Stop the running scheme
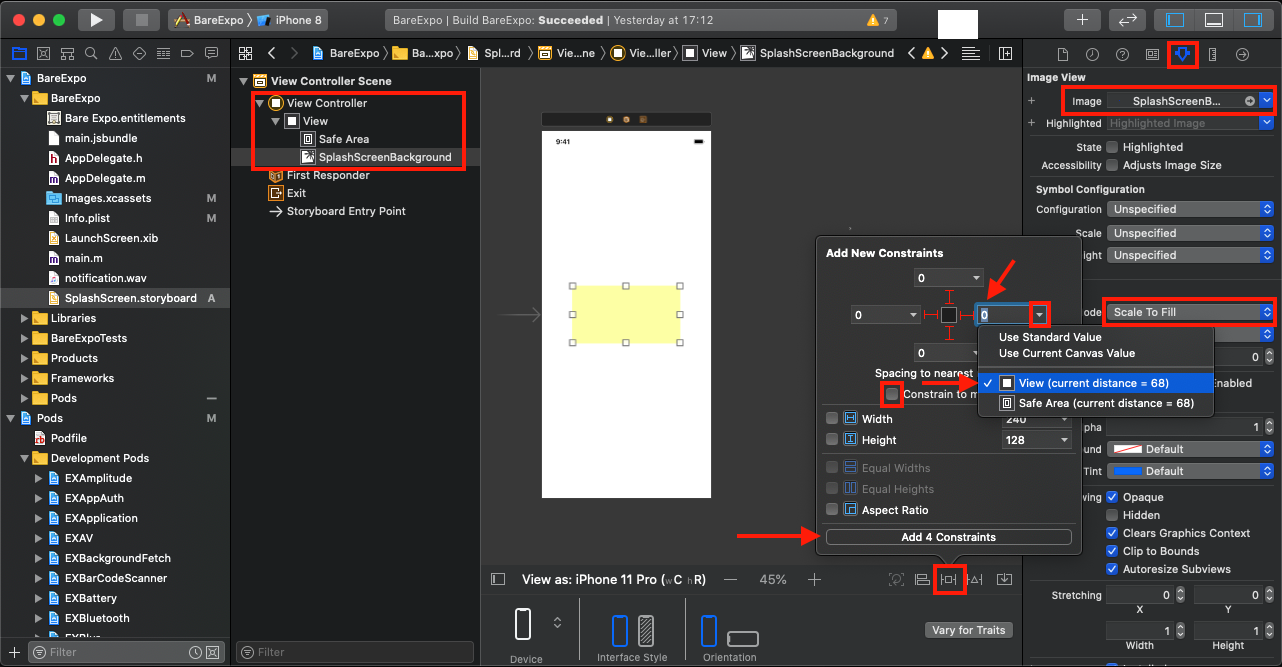Viewport: 1282px width, 667px height. click(x=141, y=19)
